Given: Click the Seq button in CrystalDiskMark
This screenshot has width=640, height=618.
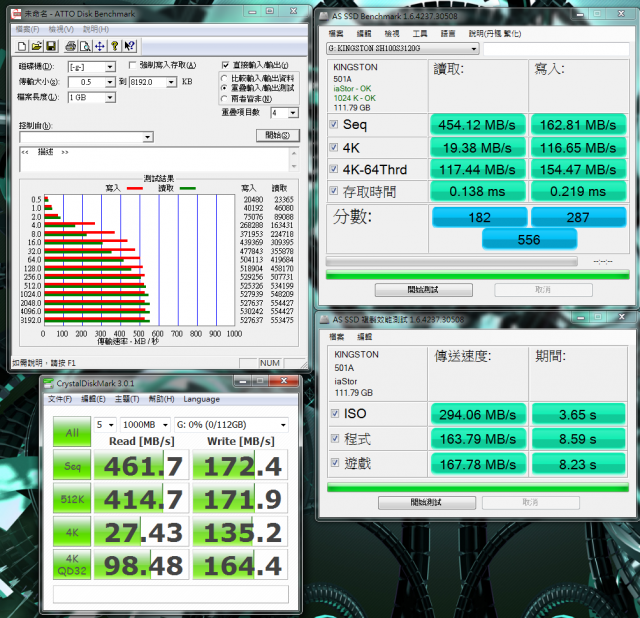Looking at the screenshot, I should click(x=72, y=465).
